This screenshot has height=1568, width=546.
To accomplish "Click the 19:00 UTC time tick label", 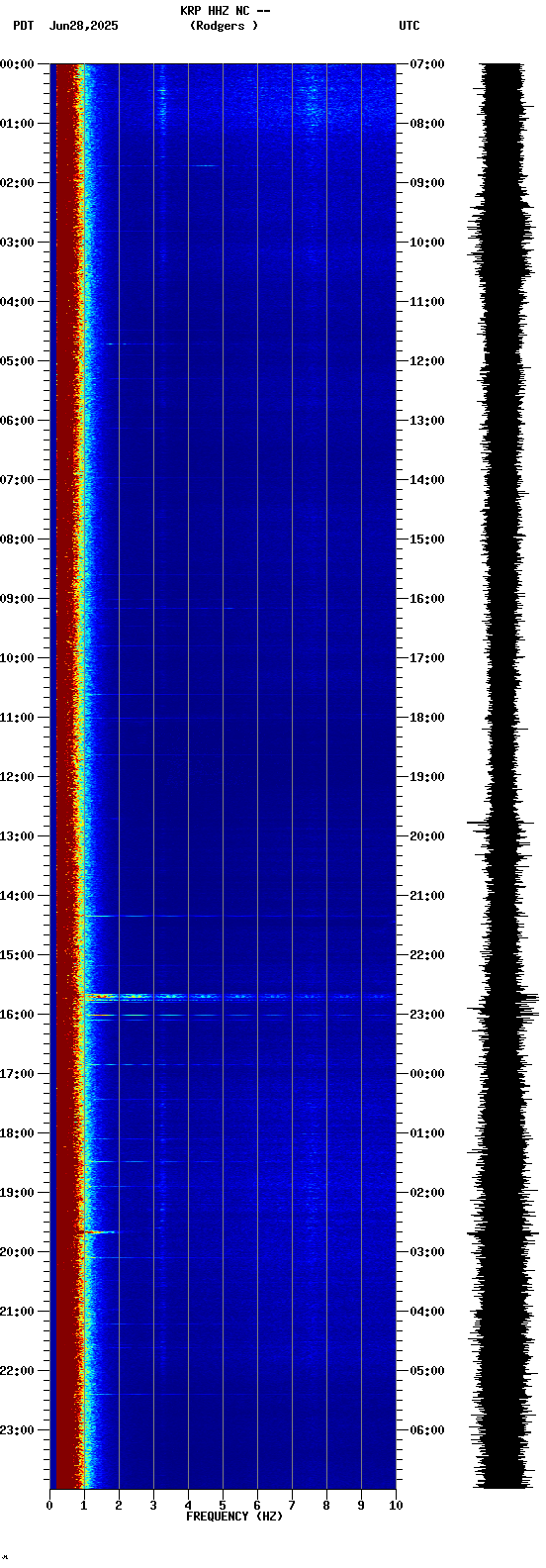I will pos(427,777).
